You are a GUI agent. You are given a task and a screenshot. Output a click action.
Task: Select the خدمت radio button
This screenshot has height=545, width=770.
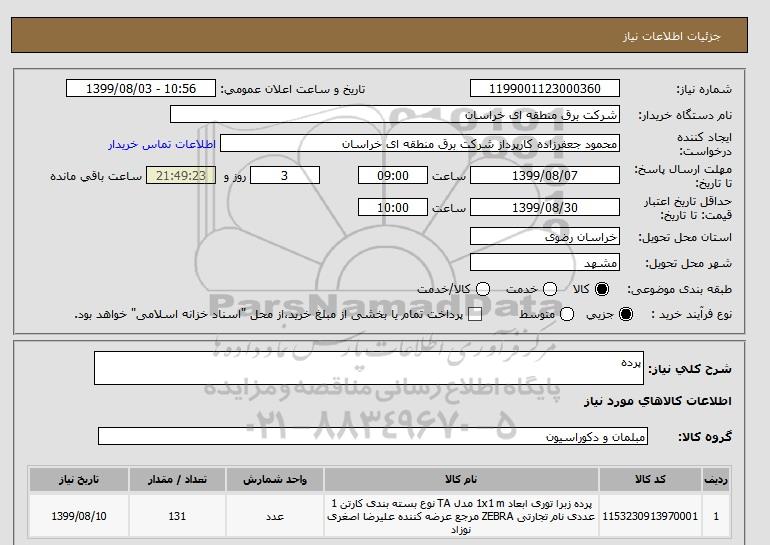(550, 289)
